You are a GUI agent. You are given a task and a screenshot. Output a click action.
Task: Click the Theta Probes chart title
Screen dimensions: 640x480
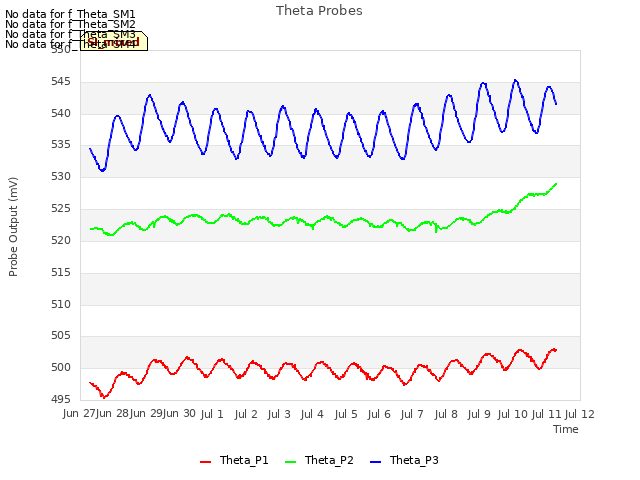(319, 11)
